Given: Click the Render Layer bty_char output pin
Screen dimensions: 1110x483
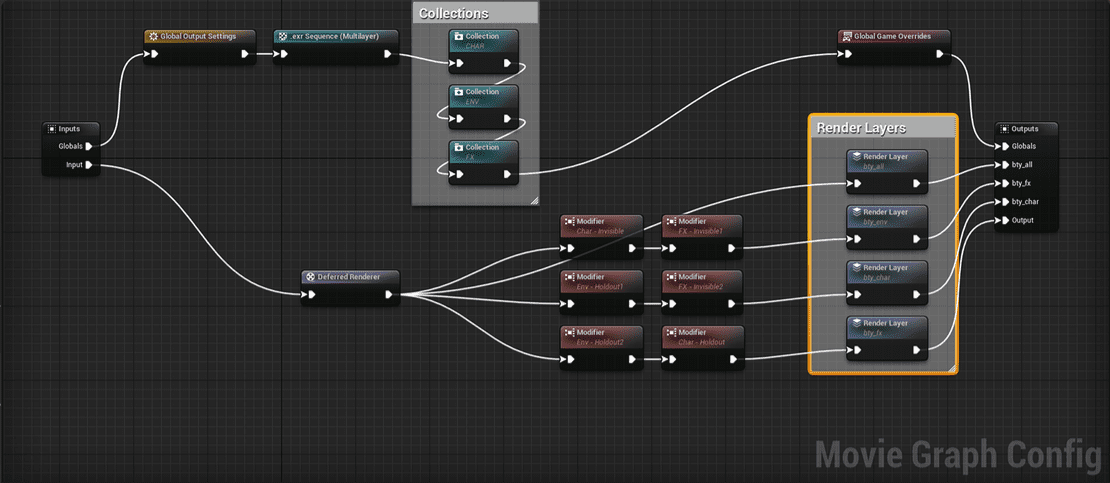Looking at the screenshot, I should tap(916, 295).
